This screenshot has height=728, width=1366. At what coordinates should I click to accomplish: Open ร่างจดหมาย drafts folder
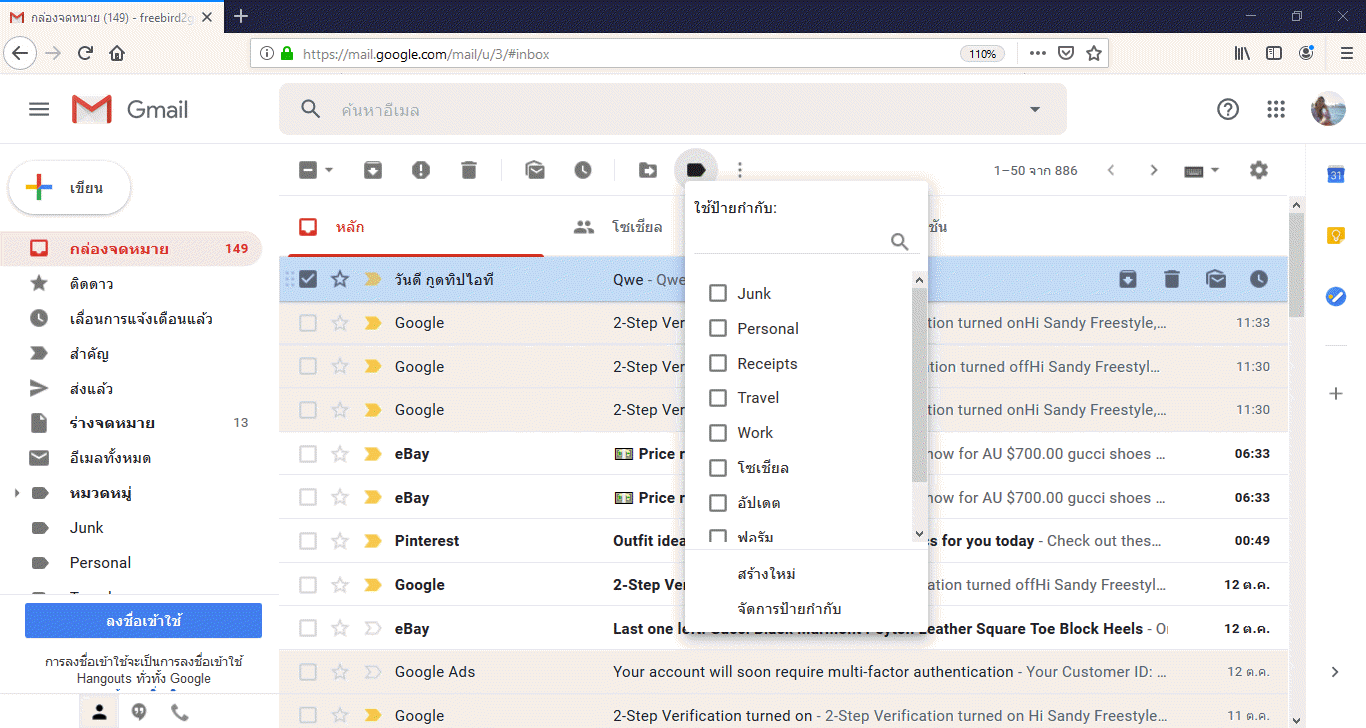pos(131,423)
